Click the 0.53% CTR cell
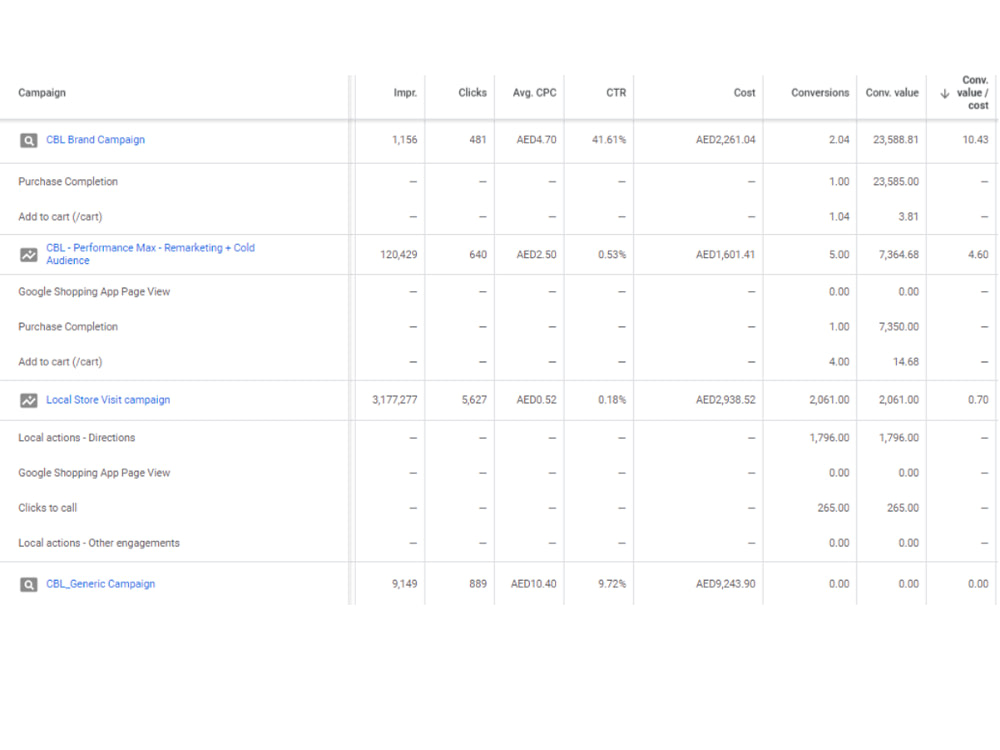This screenshot has height=750, width=1000. 612,254
